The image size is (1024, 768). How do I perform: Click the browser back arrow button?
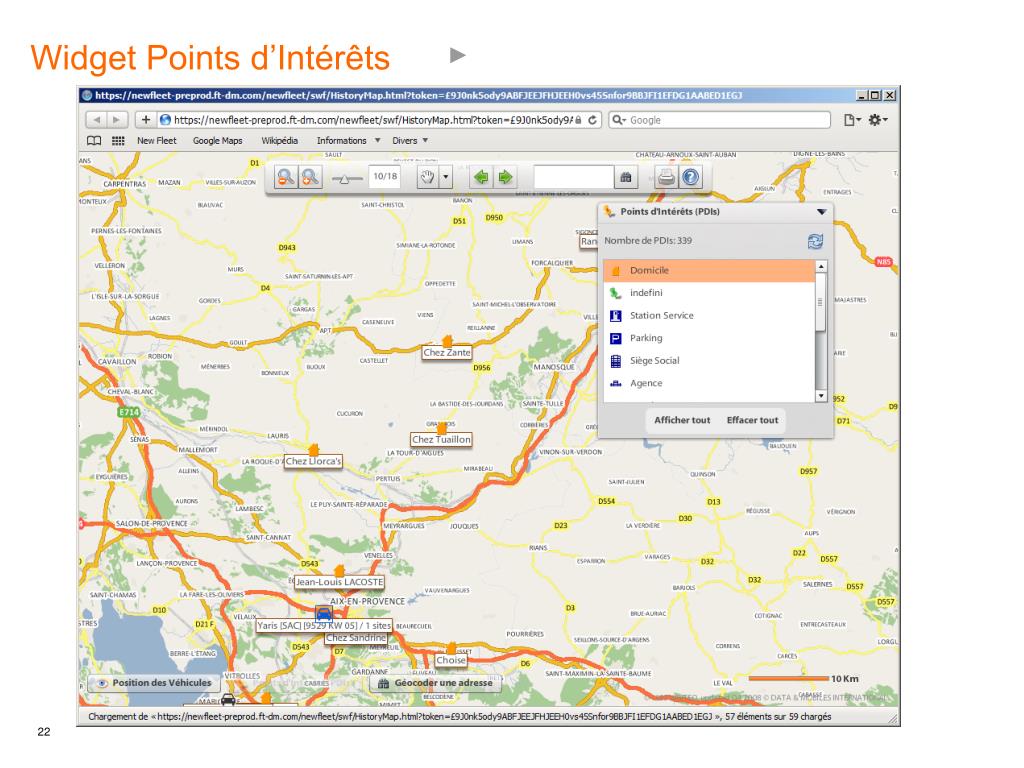coord(97,120)
